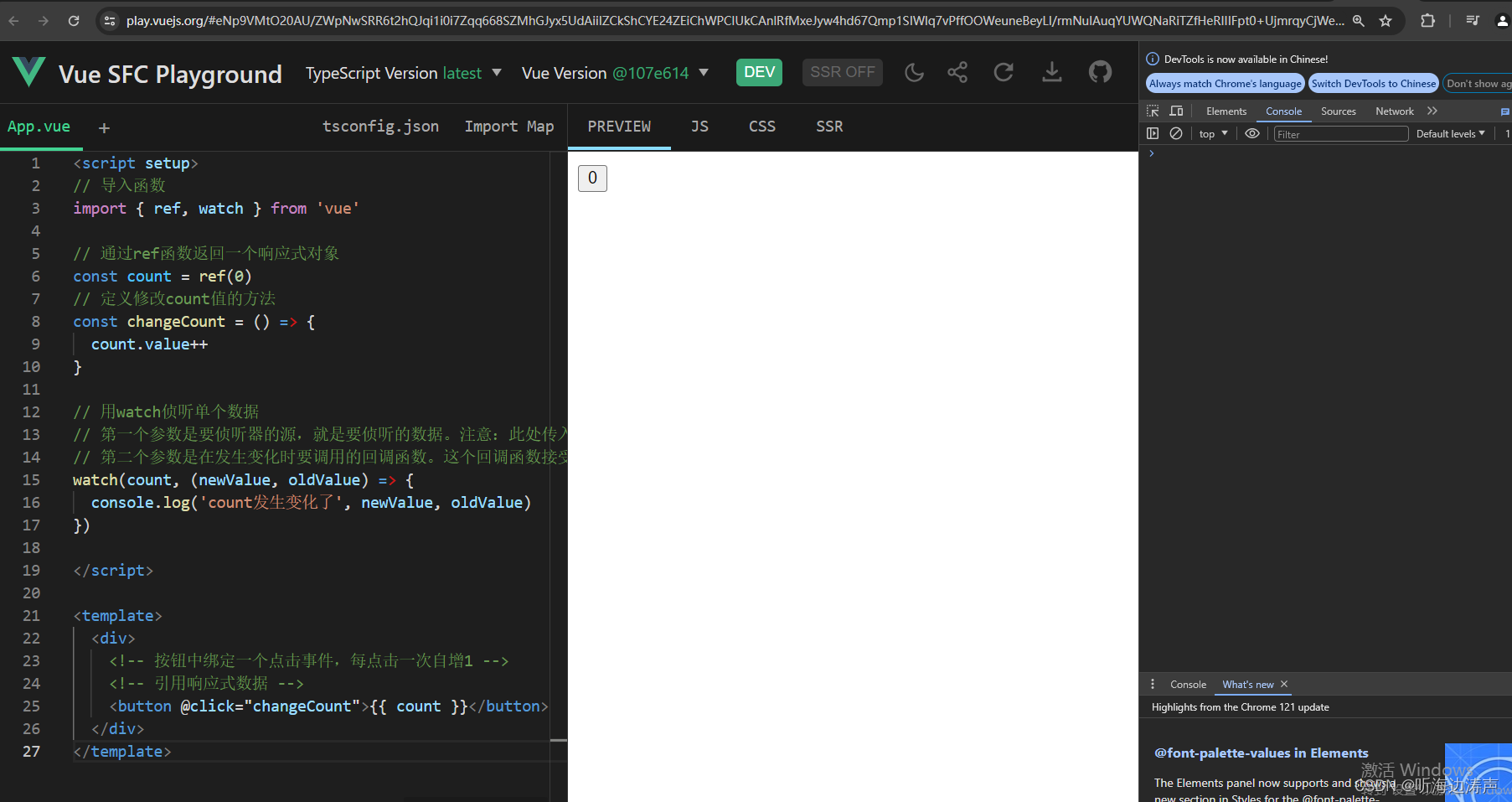1512x802 pixels.
Task: Click DevTools info icon in notification bar
Action: click(1153, 59)
